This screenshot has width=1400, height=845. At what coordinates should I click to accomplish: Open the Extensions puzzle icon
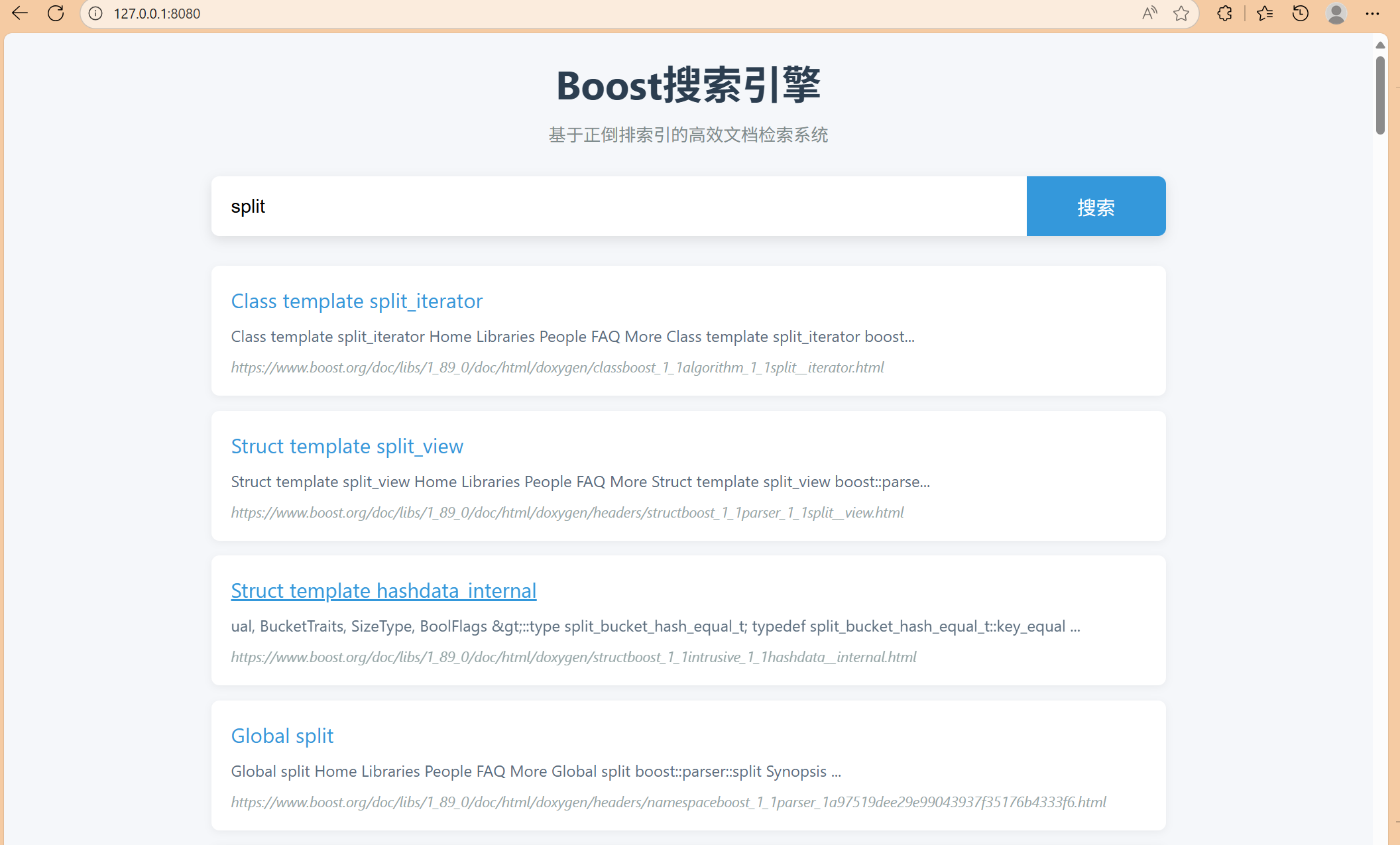tap(1224, 13)
